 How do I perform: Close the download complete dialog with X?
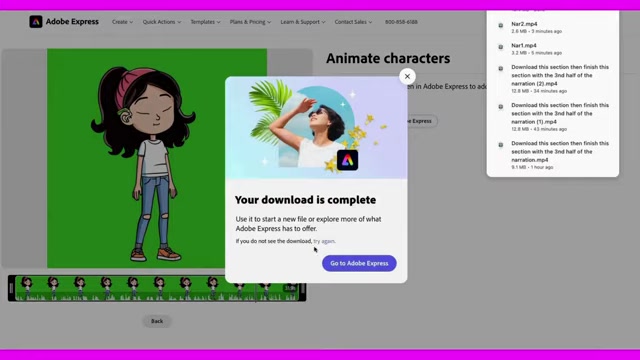pos(407,76)
